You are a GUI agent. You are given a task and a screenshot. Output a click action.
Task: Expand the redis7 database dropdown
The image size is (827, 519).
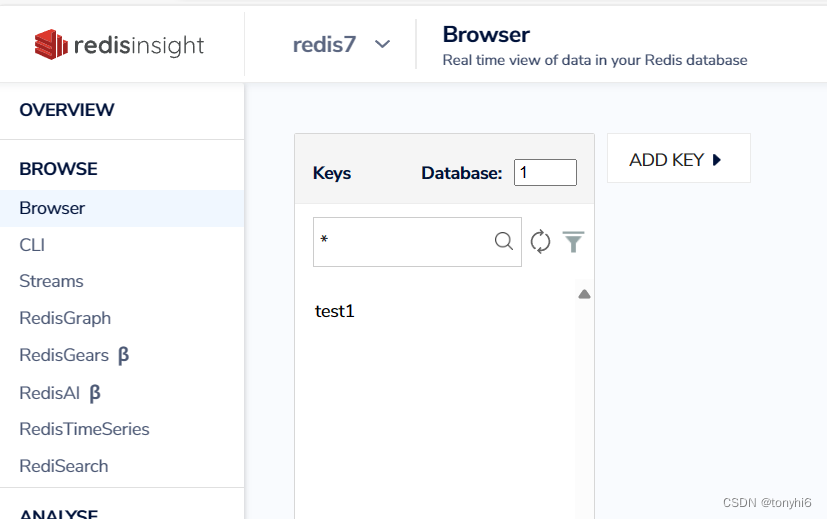click(x=382, y=44)
